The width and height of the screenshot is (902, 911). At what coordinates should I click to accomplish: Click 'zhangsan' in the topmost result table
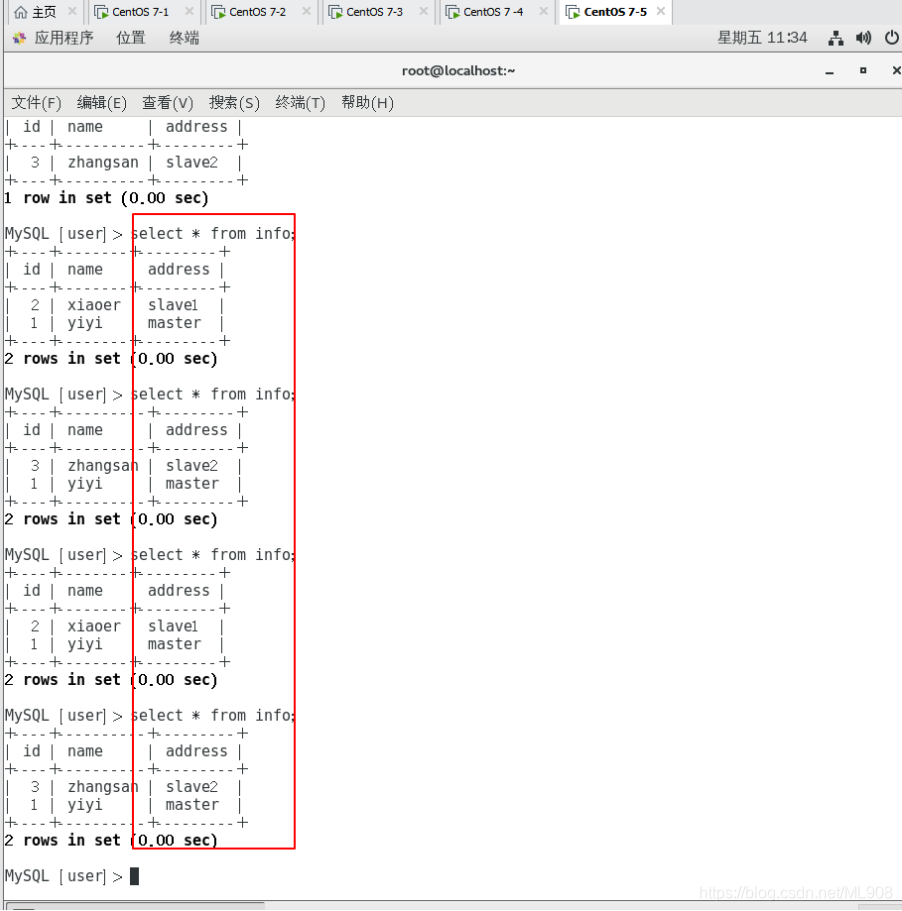point(103,163)
